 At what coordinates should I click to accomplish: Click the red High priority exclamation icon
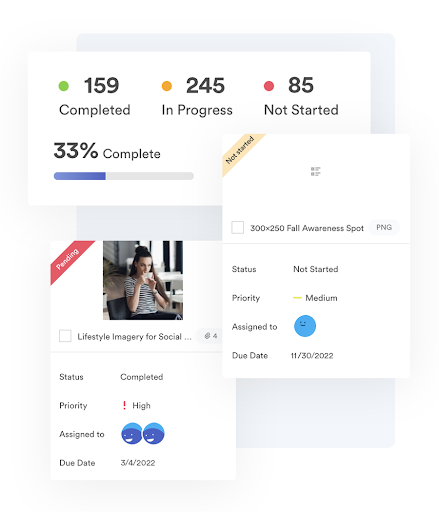coord(124,405)
